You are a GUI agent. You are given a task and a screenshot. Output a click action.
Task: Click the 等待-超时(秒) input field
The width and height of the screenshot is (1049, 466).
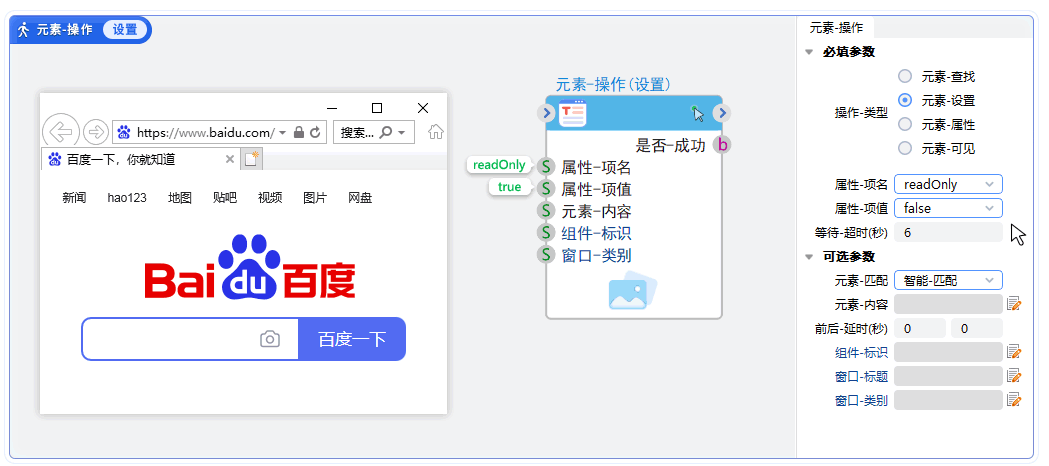click(948, 233)
